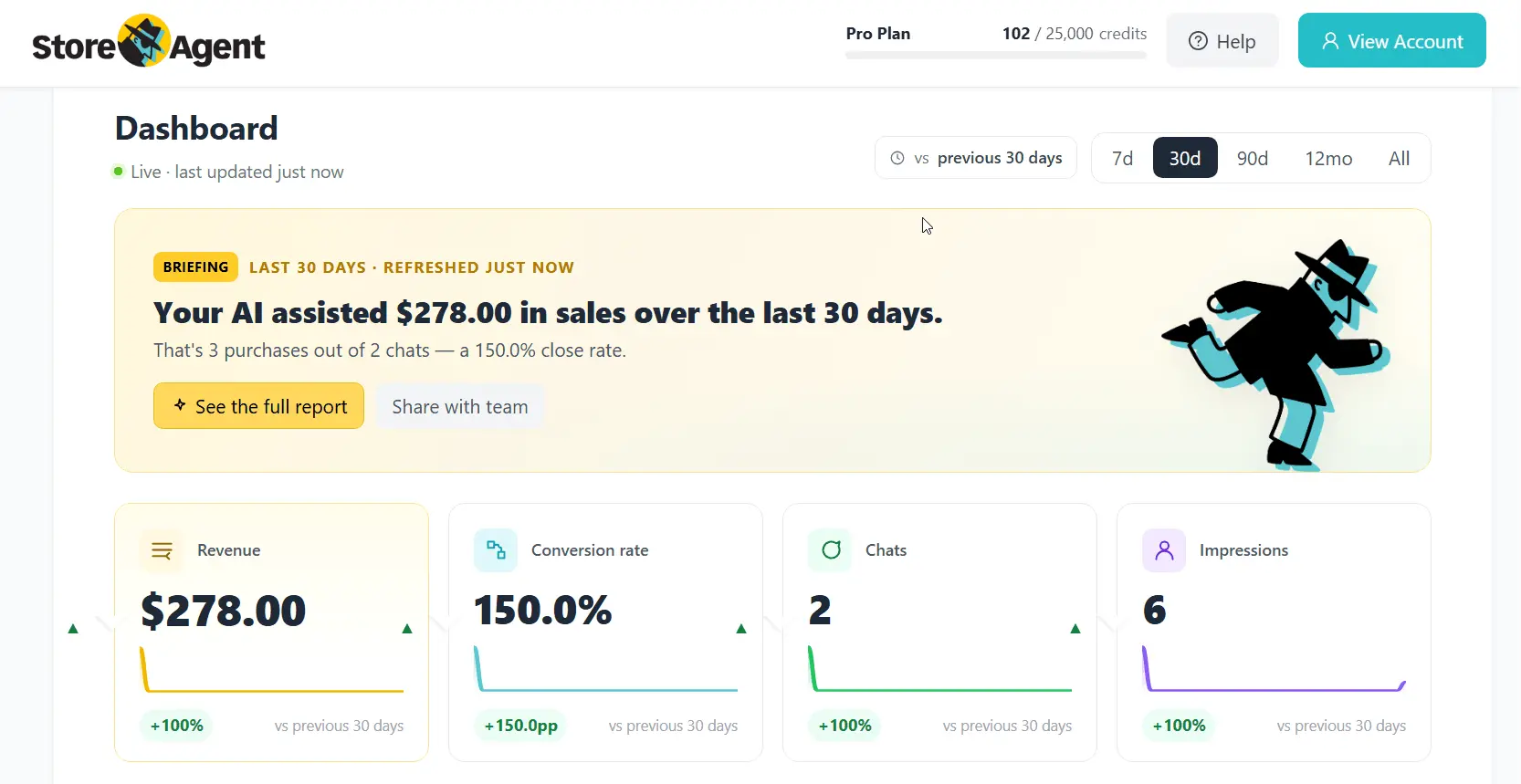This screenshot has width=1521, height=784.
Task: Click the green Live status dot
Action: point(118,172)
